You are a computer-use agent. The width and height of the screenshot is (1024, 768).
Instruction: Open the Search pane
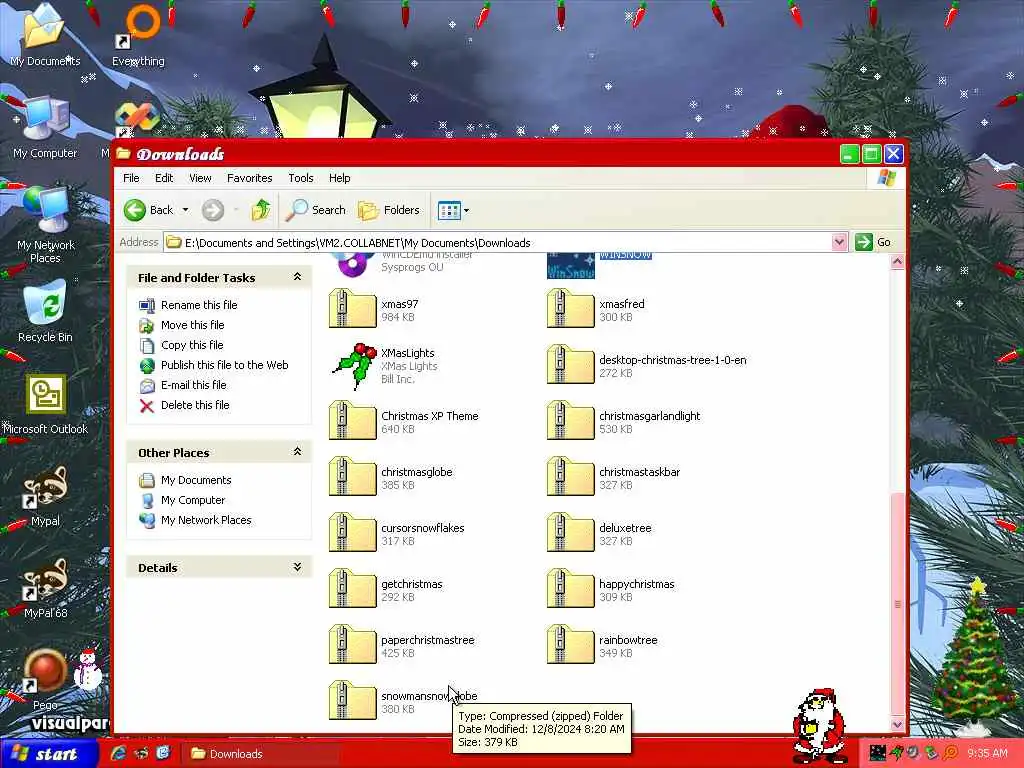tap(316, 210)
